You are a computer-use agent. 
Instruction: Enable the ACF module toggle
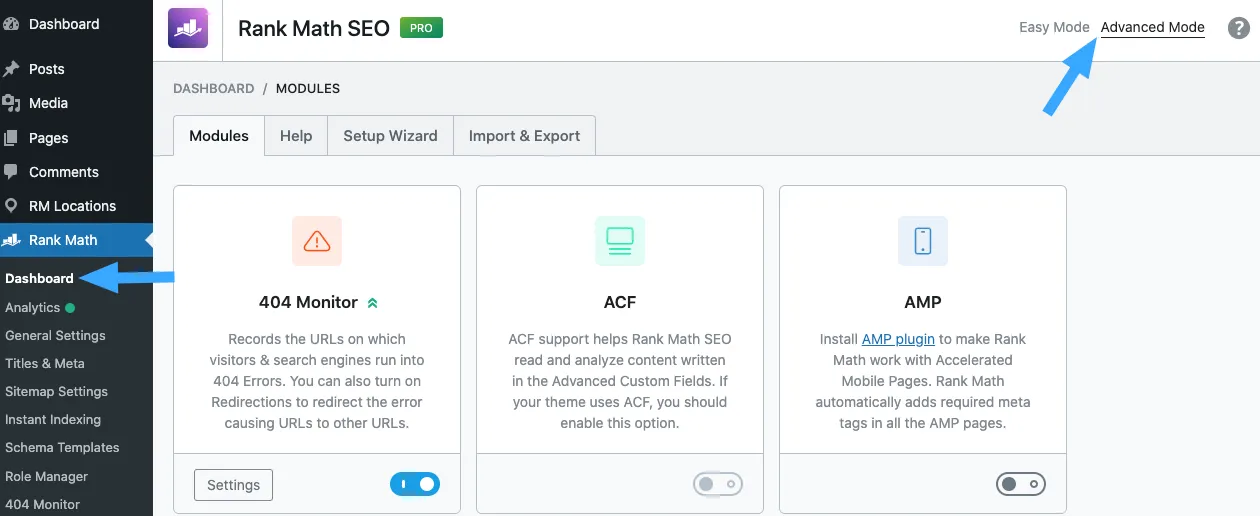[718, 485]
